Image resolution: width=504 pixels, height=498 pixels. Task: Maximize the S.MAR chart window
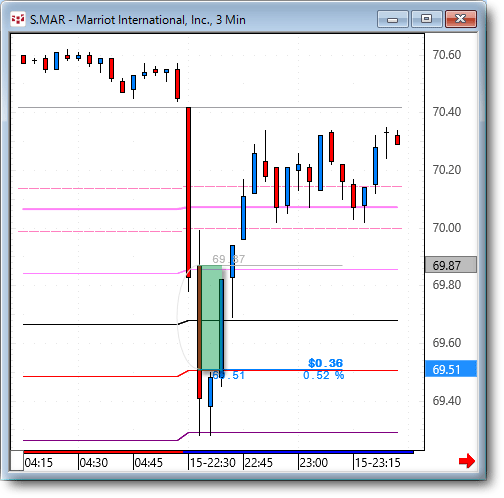(427, 19)
